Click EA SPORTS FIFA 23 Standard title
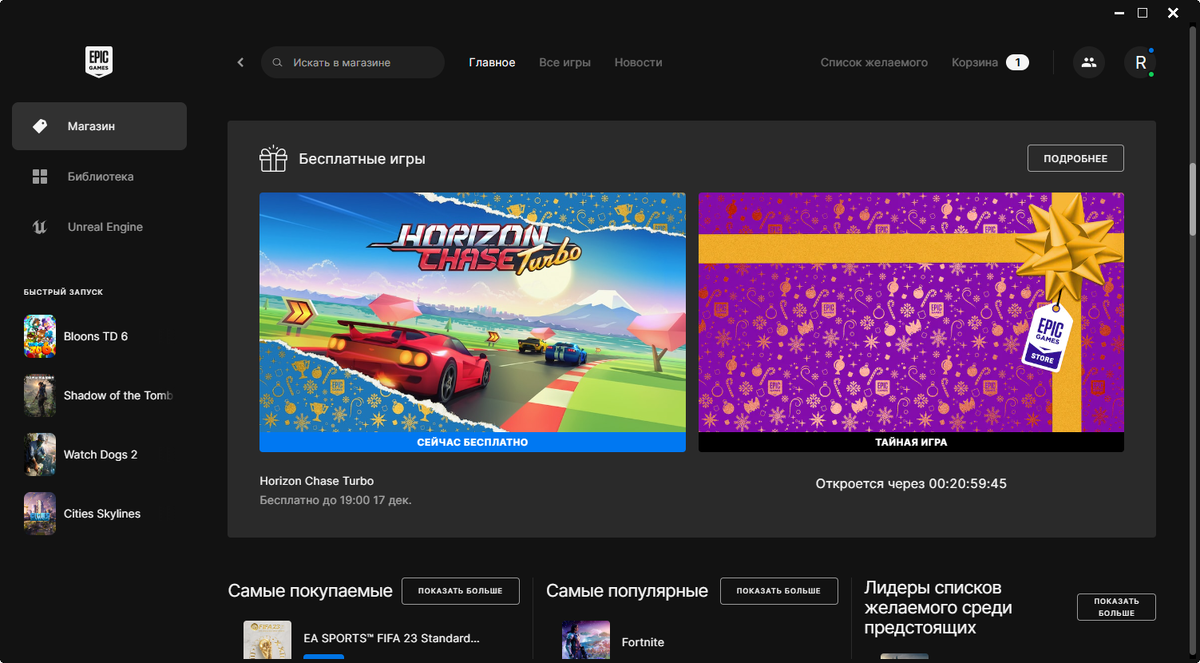The height and width of the screenshot is (663, 1200). 391,638
